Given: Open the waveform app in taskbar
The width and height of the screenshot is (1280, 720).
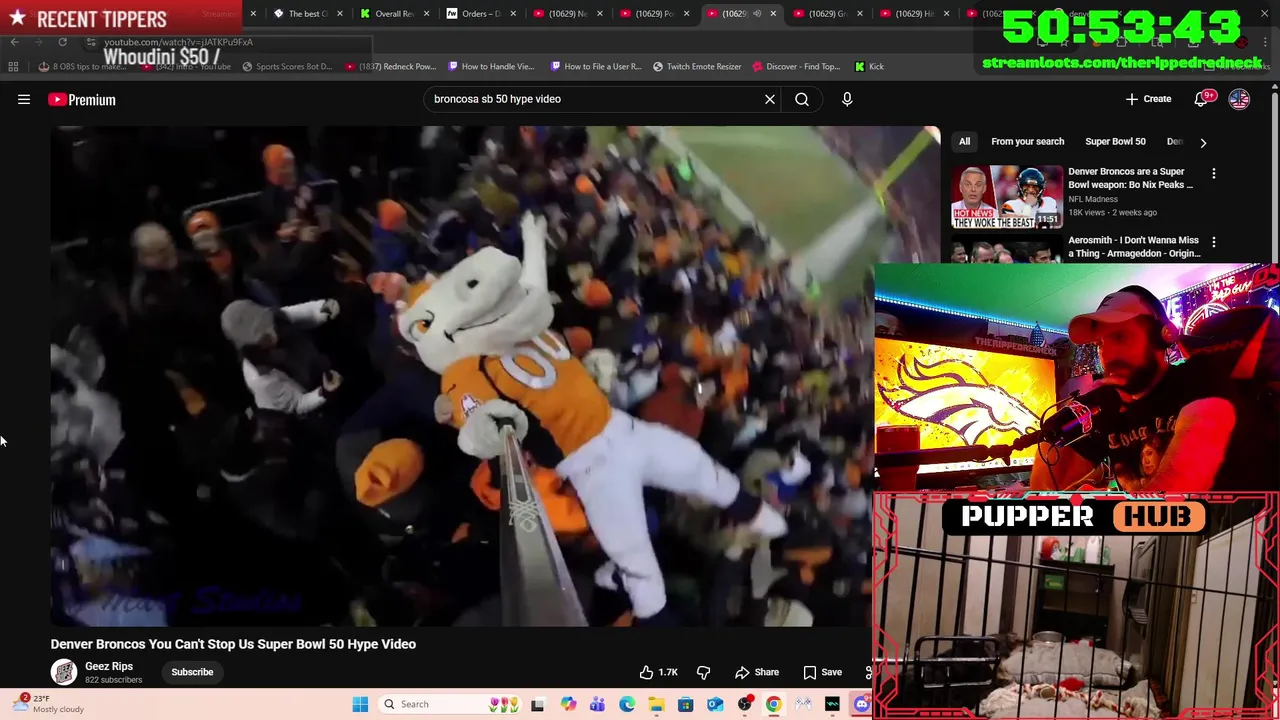Looking at the screenshot, I should [832, 704].
